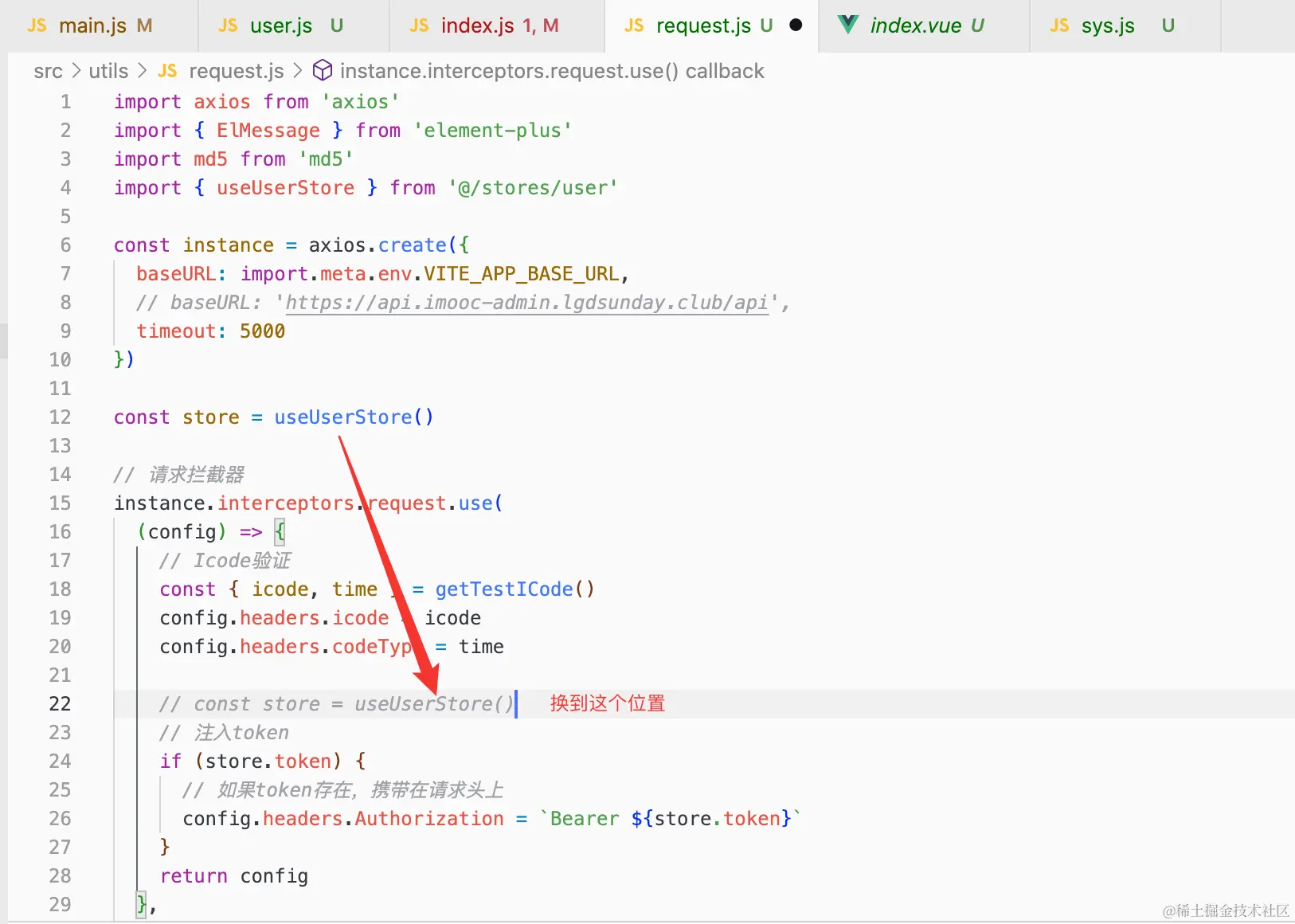Click the return keyword on line 28
The image size is (1295, 924).
[x=194, y=876]
